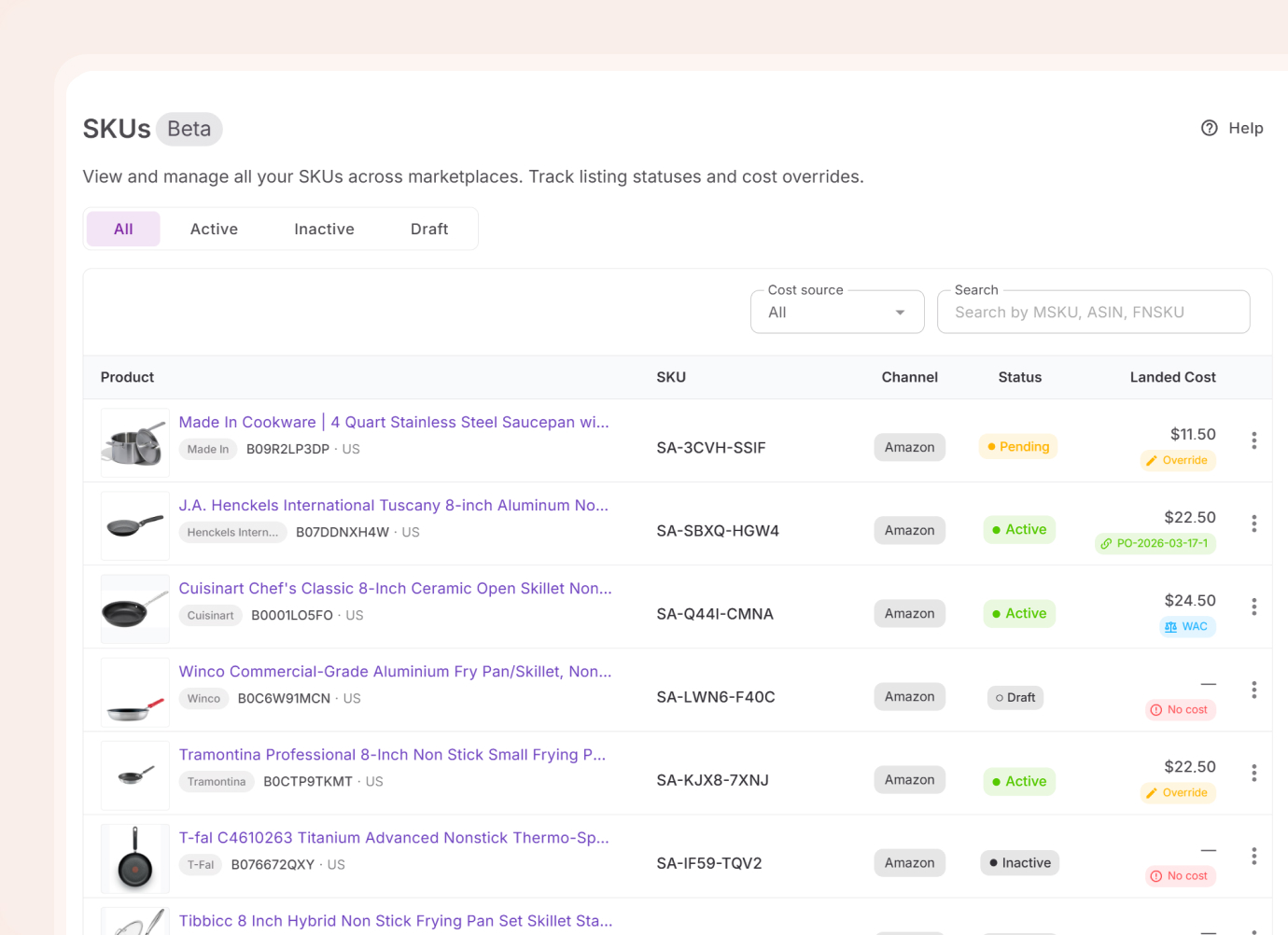1288x935 pixels.
Task: Open kebab menu for SA-SBXQ-HGW4
Action: [1253, 523]
